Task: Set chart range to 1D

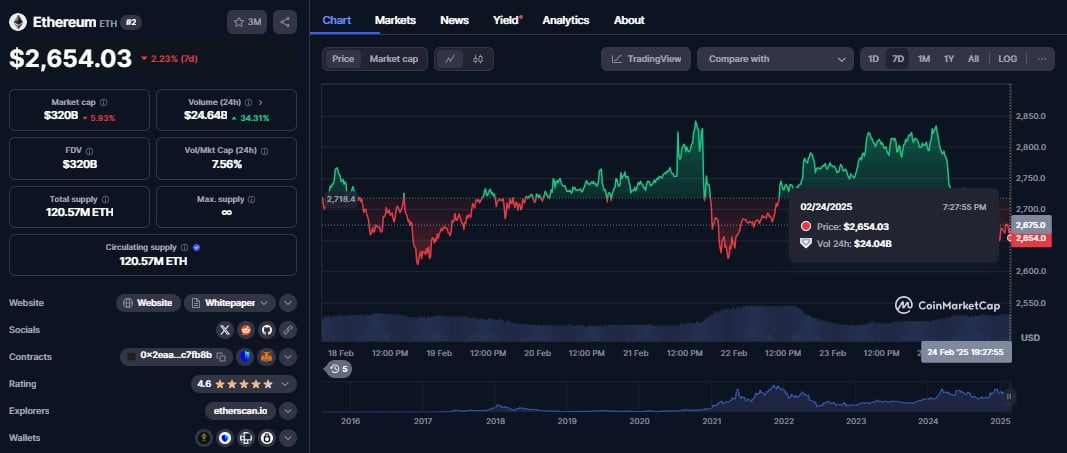Action: tap(873, 59)
